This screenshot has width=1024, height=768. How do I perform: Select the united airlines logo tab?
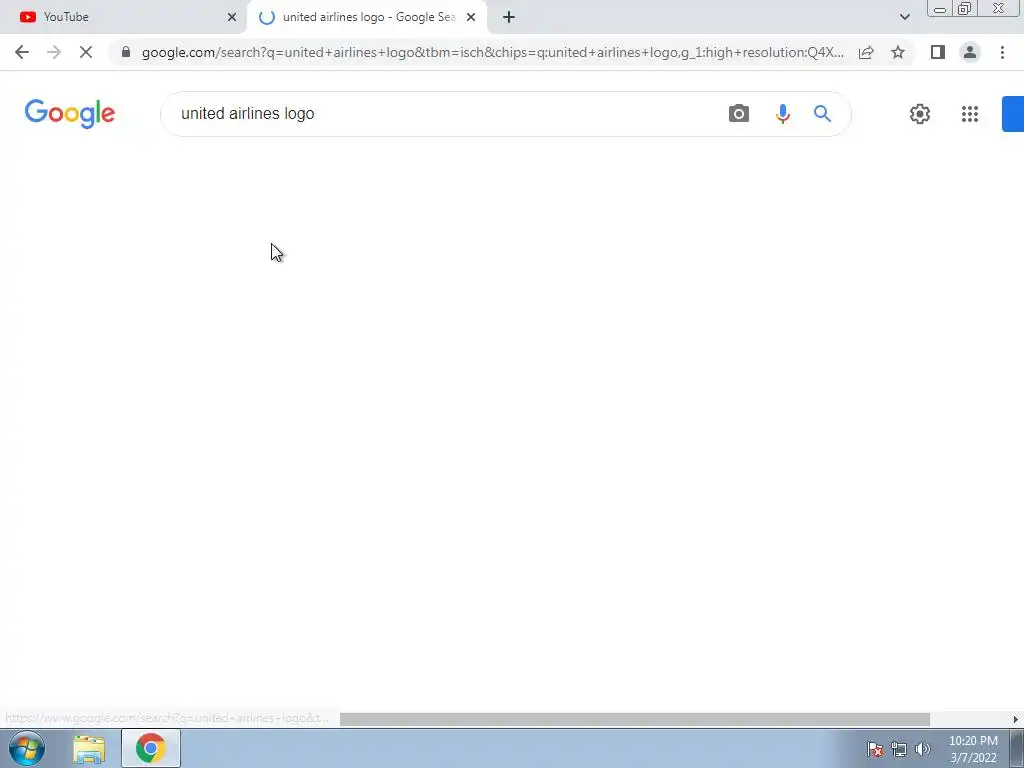(367, 17)
